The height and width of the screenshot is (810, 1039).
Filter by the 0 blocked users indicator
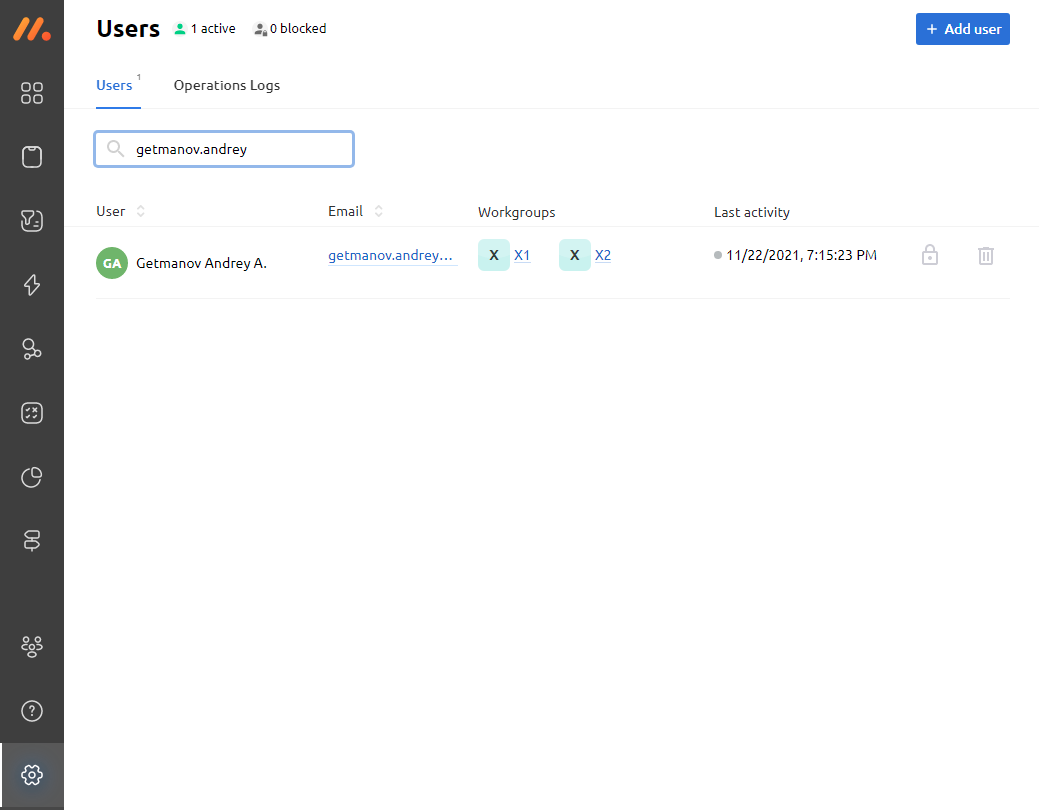coord(290,29)
